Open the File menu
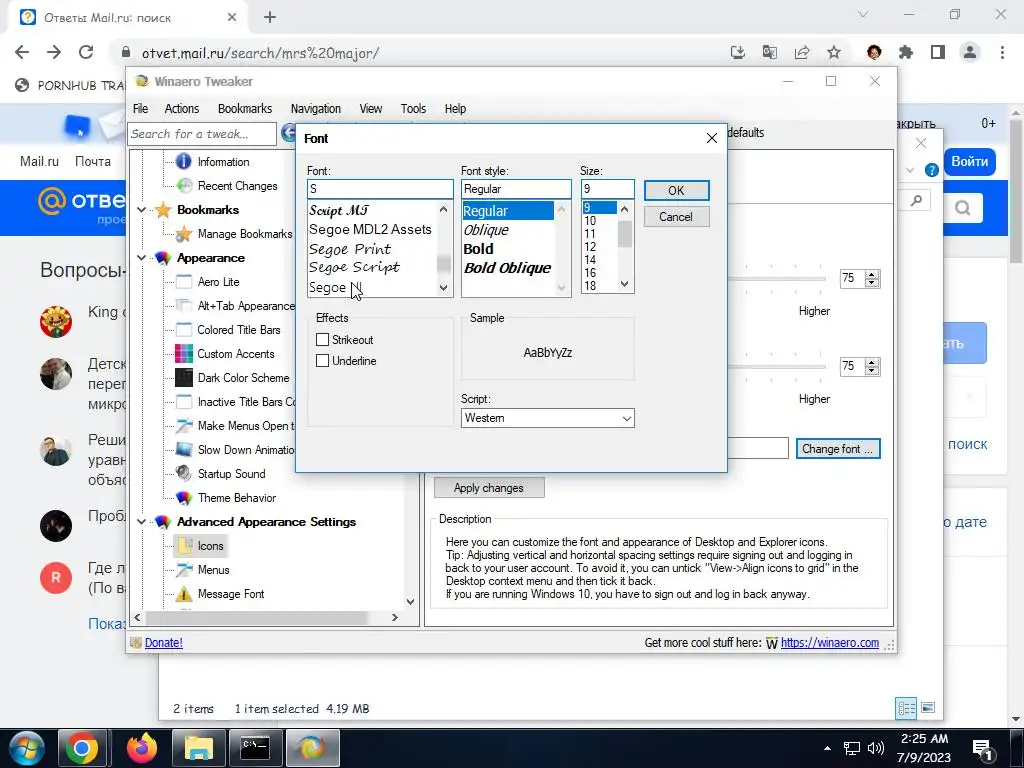 coord(140,108)
